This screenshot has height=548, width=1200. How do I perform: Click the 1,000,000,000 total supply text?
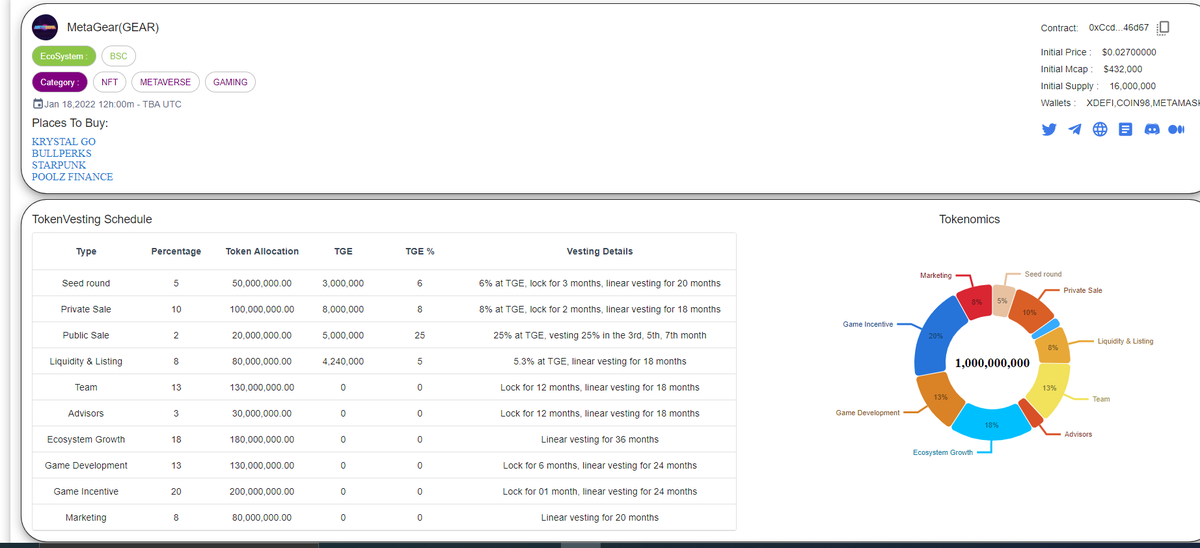coord(993,362)
